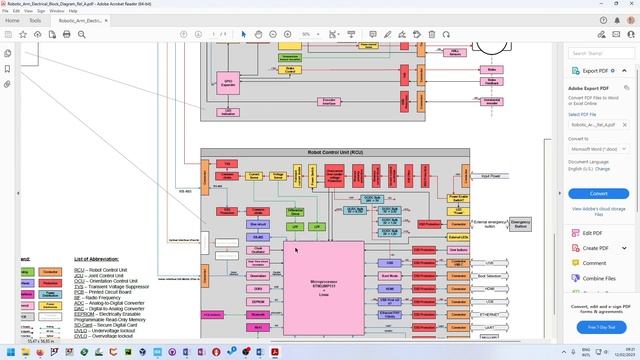The image size is (640, 360).
Task: Show hidden system tray icons
Action: coord(564,352)
